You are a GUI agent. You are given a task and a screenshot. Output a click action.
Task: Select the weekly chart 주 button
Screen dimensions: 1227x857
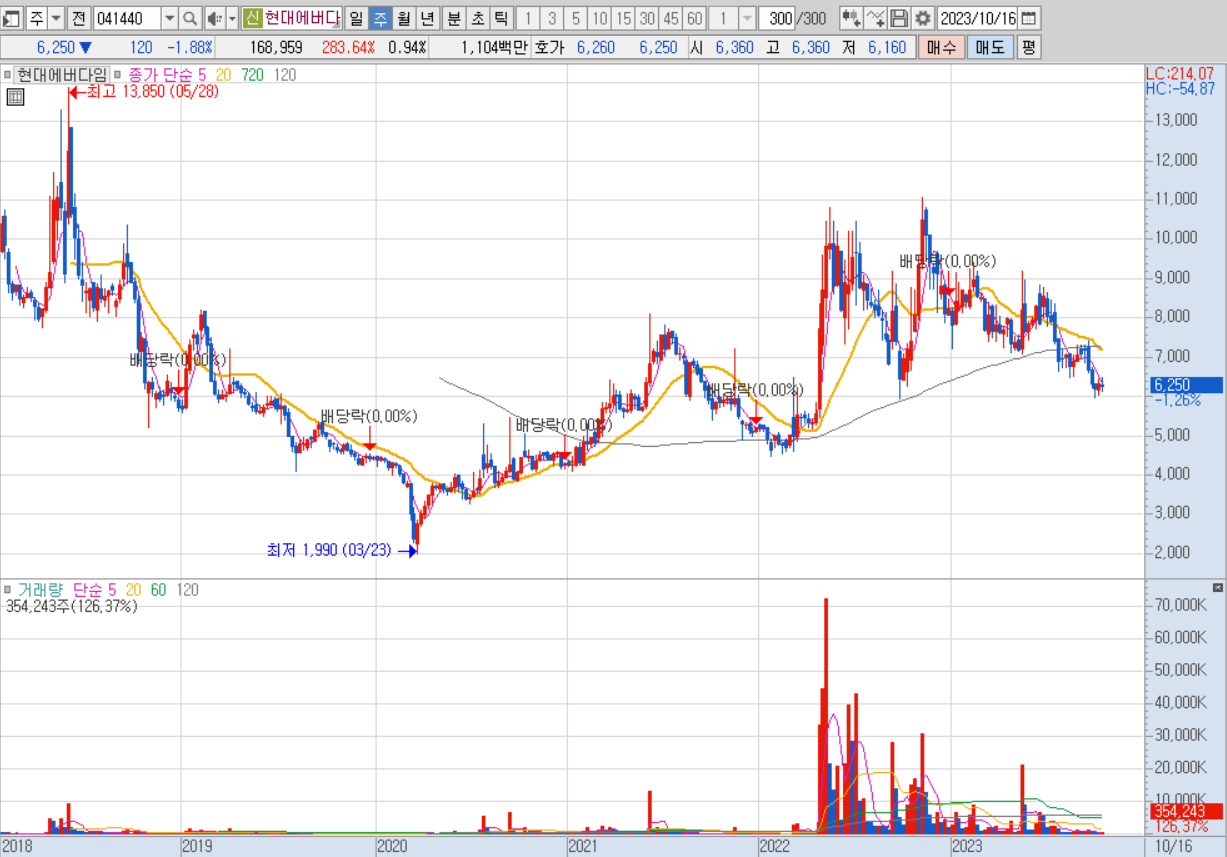pyautogui.click(x=380, y=18)
